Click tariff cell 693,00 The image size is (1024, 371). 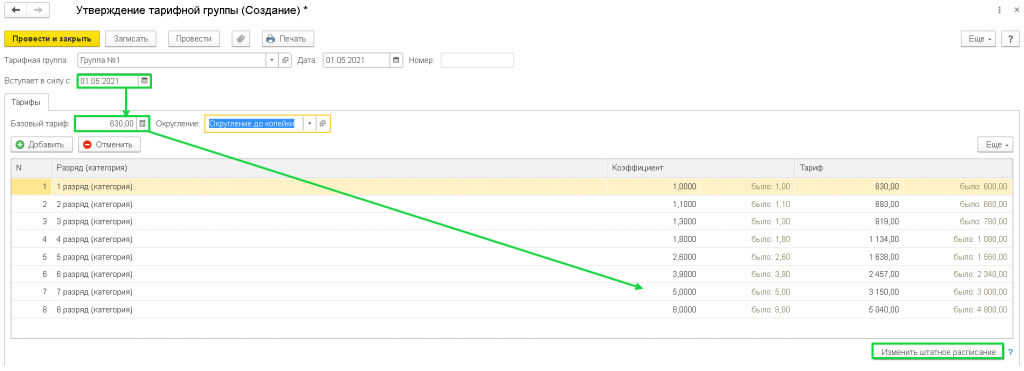(x=849, y=204)
